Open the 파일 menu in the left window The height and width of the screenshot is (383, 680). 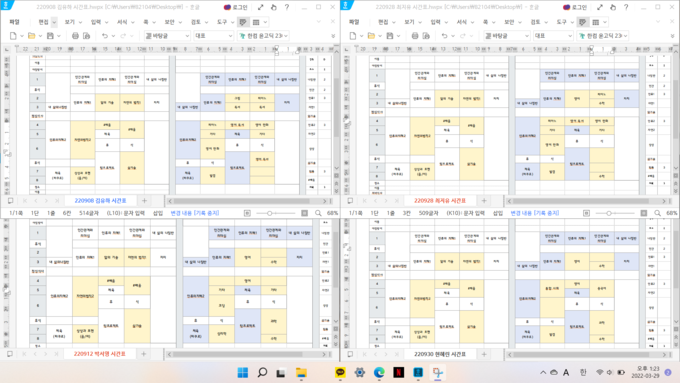click(x=14, y=22)
